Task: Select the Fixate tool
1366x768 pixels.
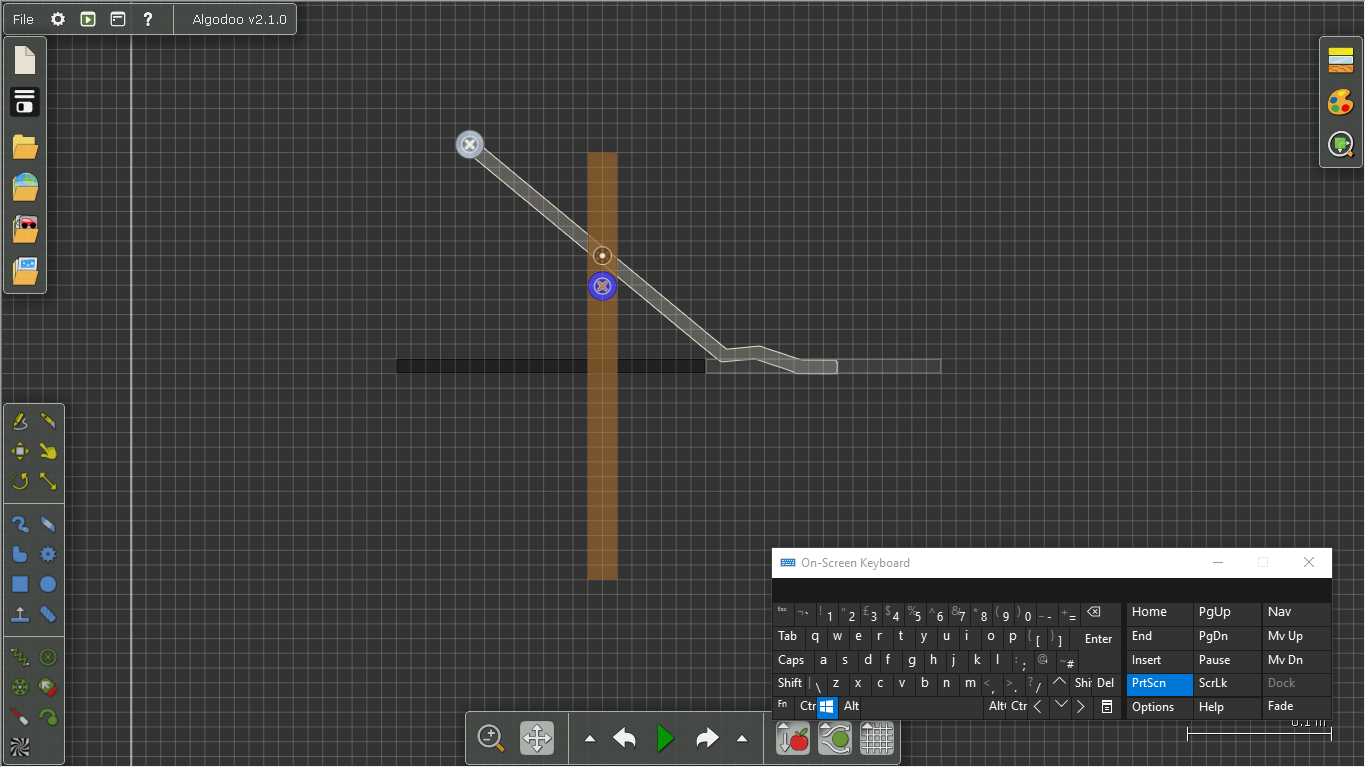Action: (x=48, y=657)
